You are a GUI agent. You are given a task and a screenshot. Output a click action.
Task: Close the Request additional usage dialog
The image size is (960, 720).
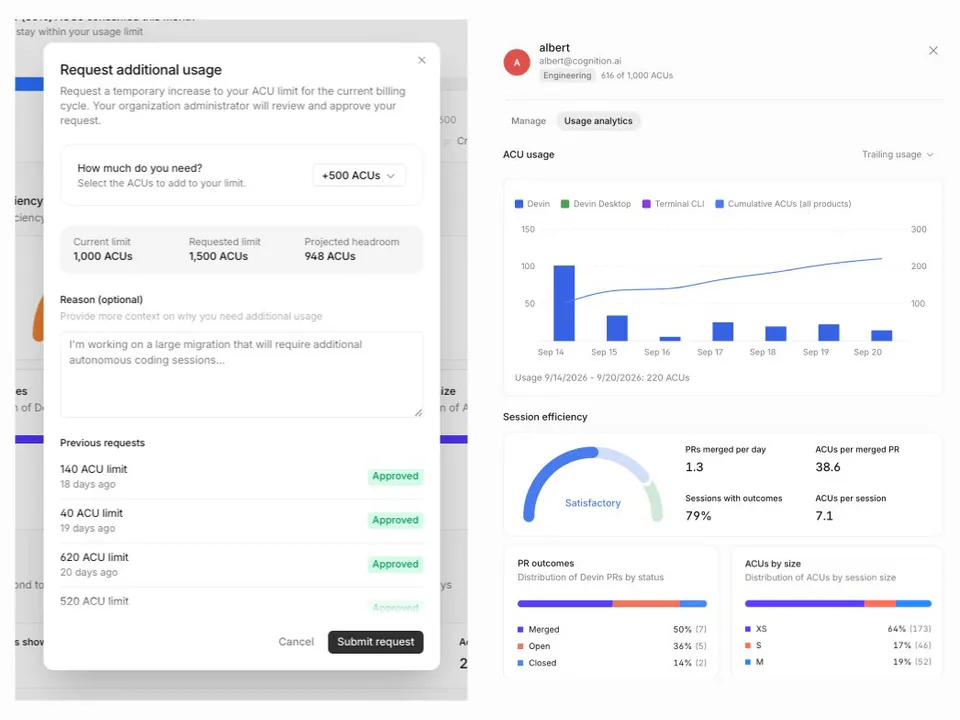pos(421,60)
